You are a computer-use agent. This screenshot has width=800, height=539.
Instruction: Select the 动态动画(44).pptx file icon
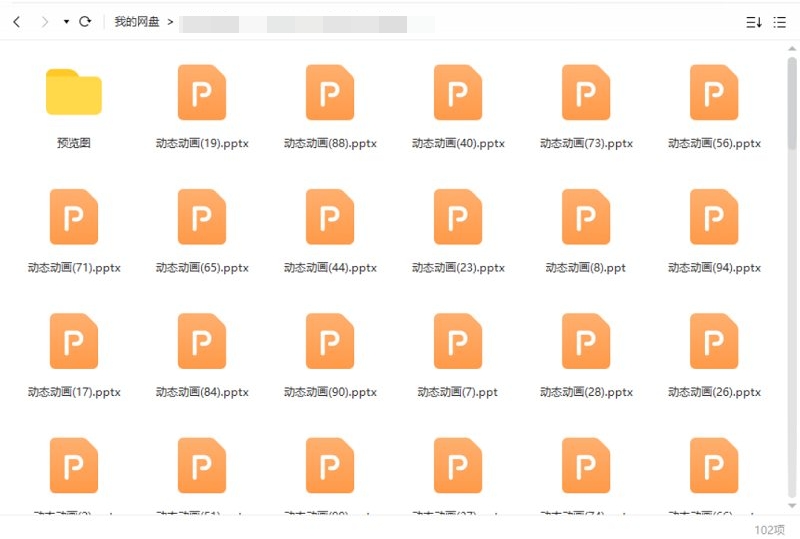330,217
